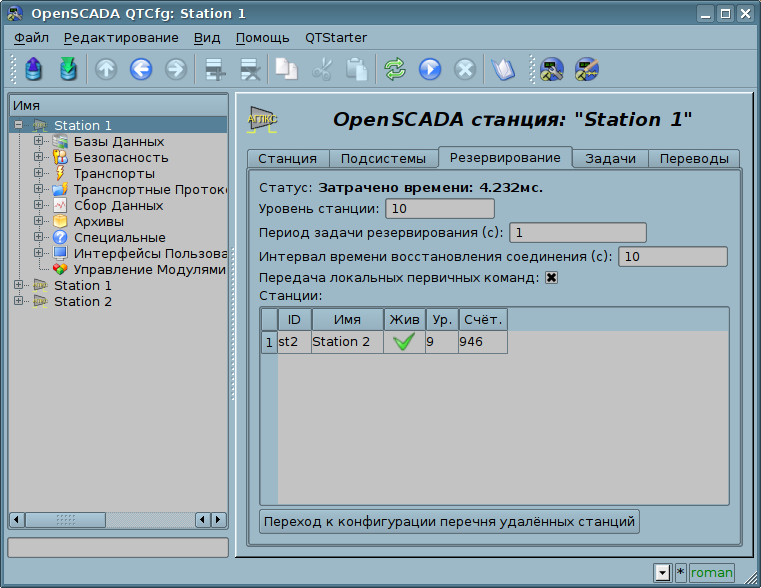Start the periodic update play icon

click(430, 69)
